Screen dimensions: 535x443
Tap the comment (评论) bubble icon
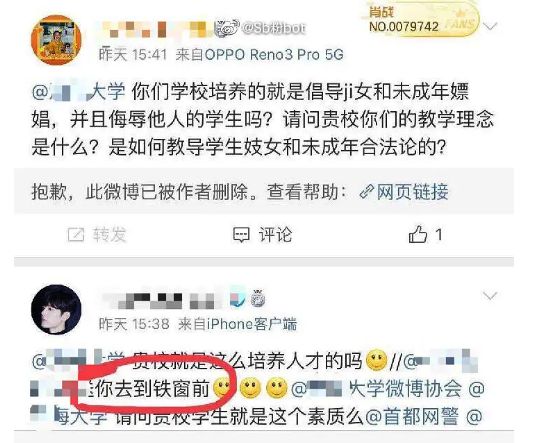(241, 235)
